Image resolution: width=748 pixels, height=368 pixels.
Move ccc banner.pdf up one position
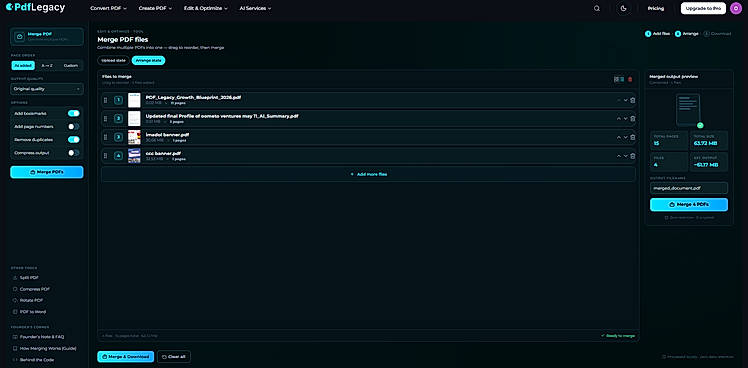tap(619, 156)
